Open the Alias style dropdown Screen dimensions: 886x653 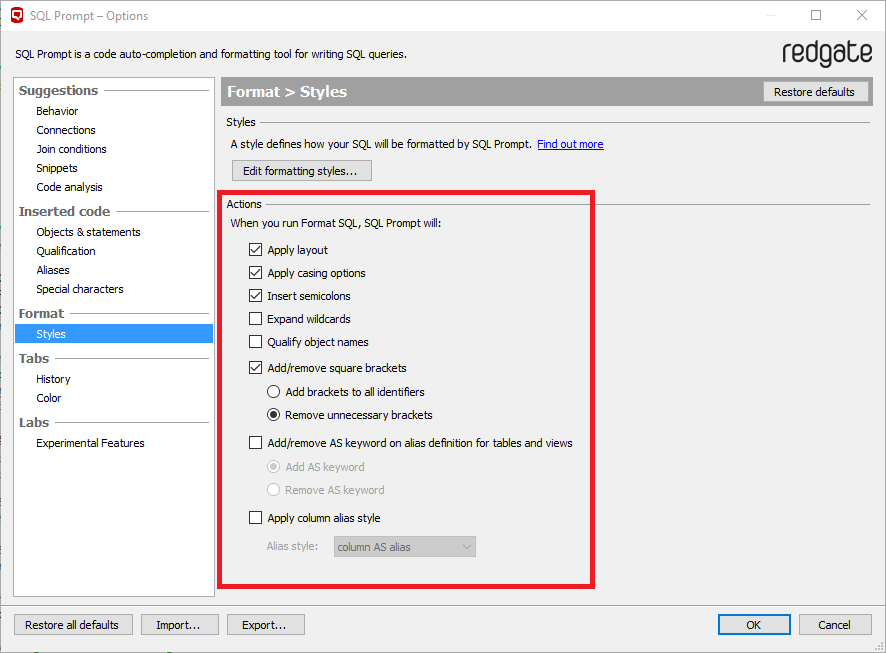(404, 547)
